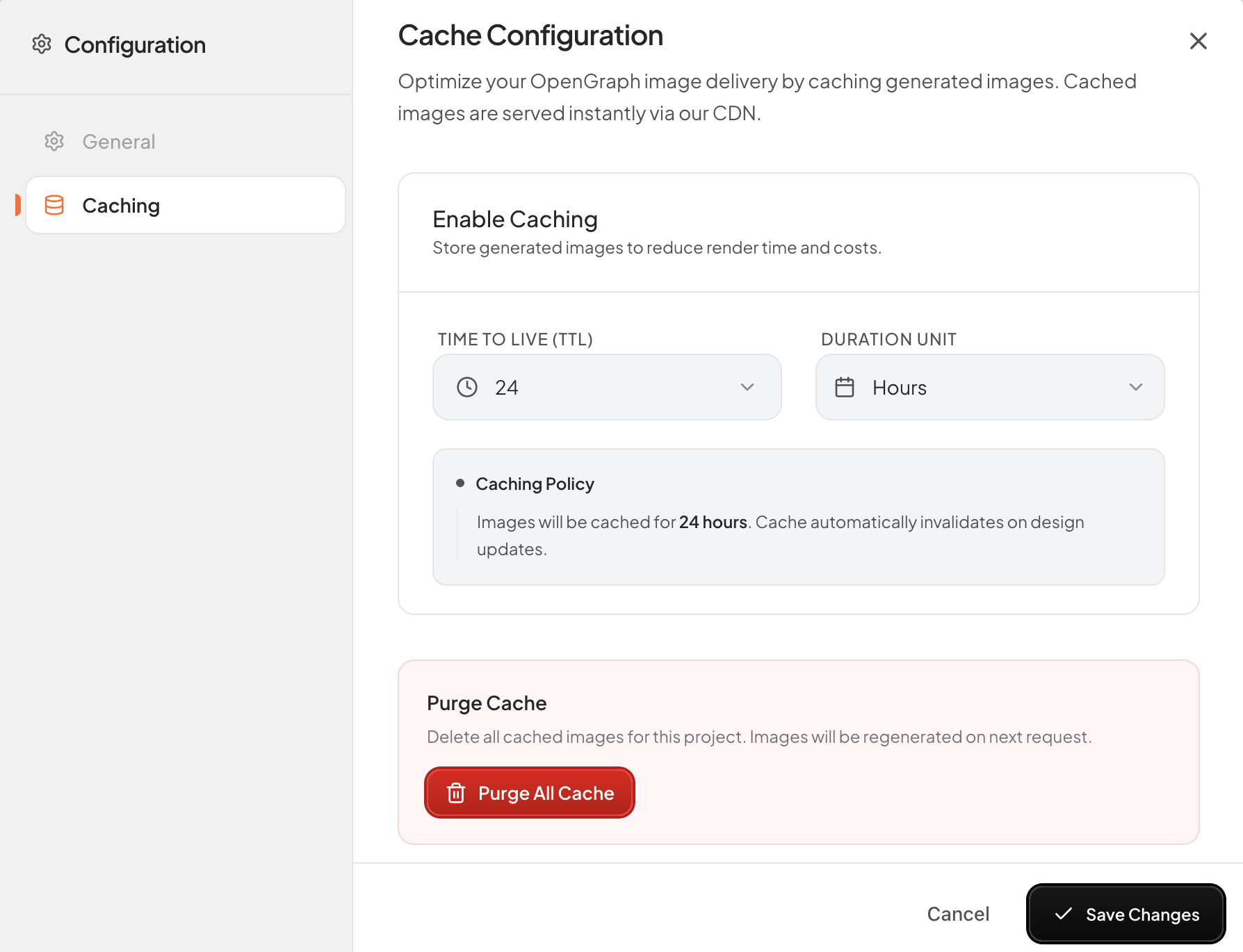The width and height of the screenshot is (1243, 952).
Task: Close the Cache Configuration dialog
Action: pos(1198,41)
